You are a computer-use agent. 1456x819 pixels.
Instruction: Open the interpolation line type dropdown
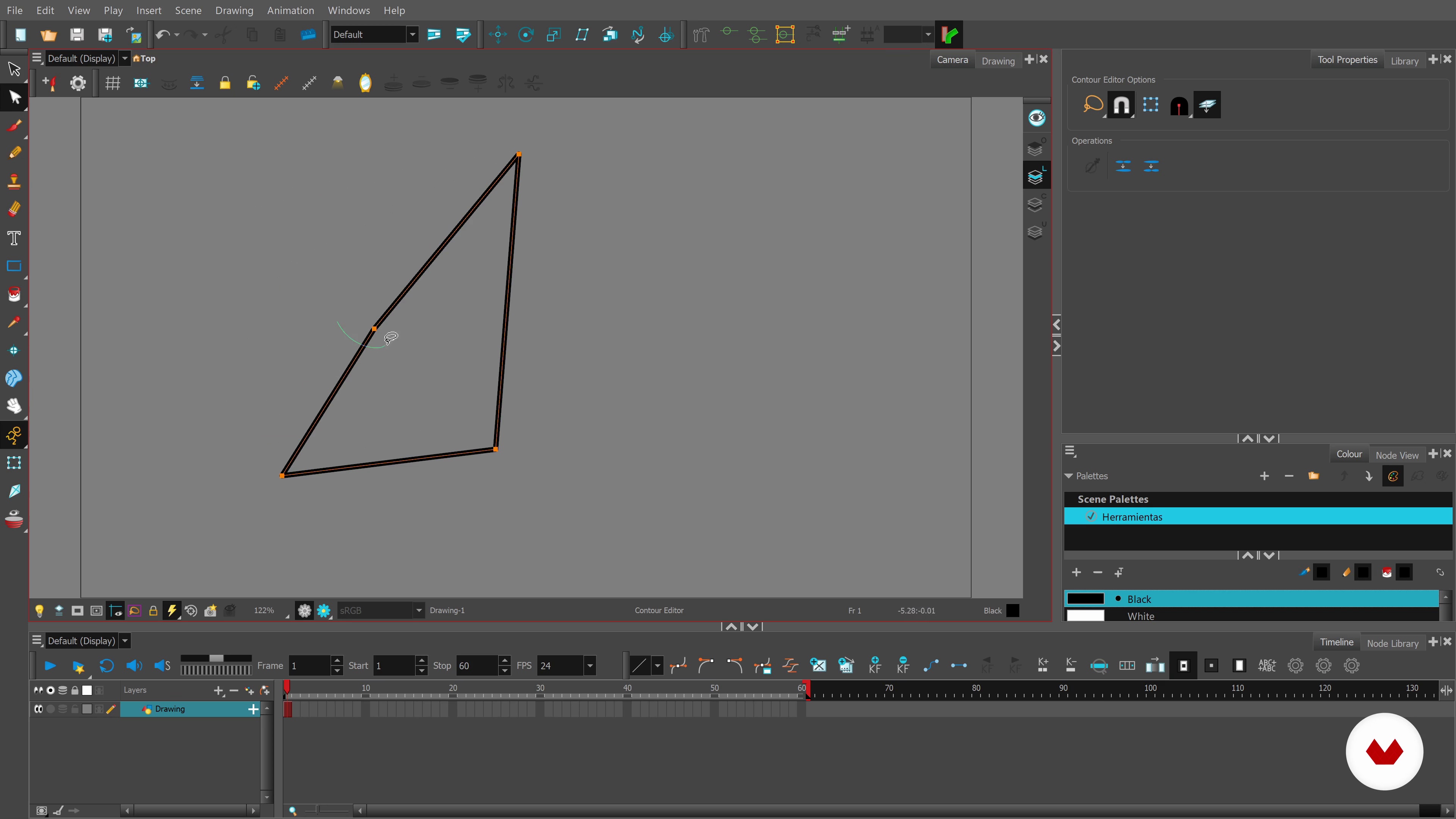[657, 665]
